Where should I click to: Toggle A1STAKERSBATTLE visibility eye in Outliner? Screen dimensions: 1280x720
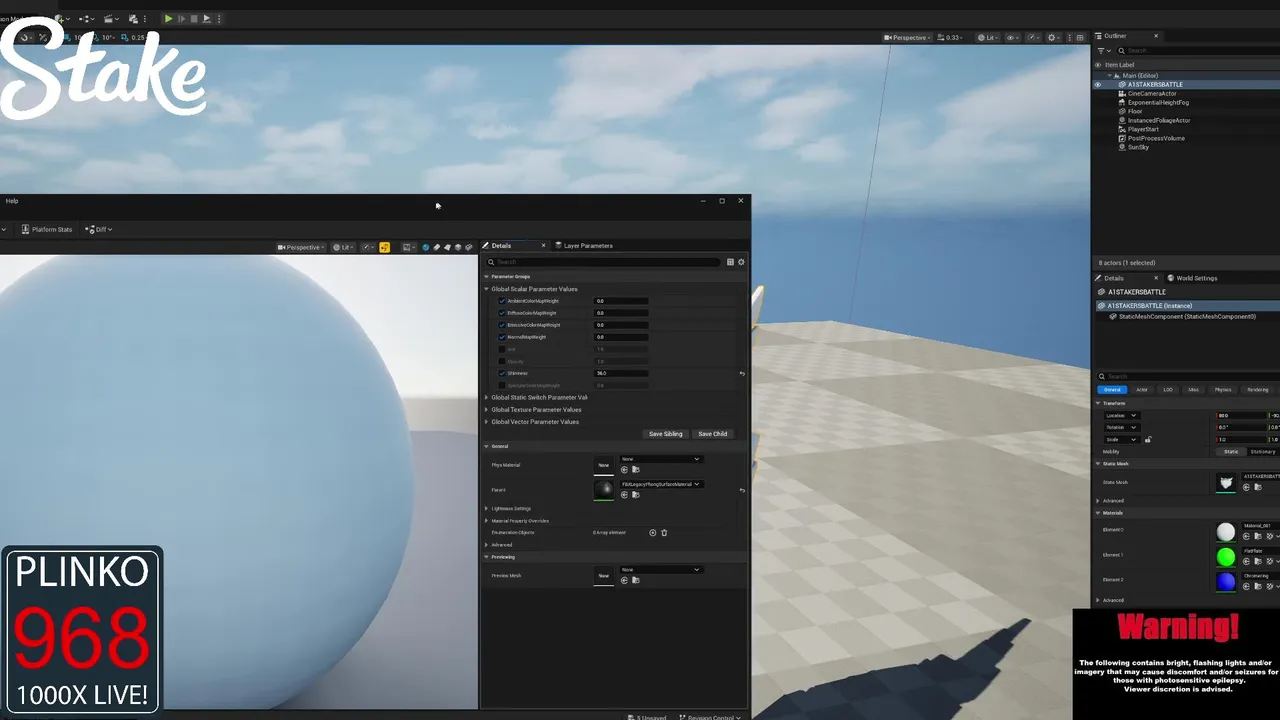pyautogui.click(x=1097, y=84)
